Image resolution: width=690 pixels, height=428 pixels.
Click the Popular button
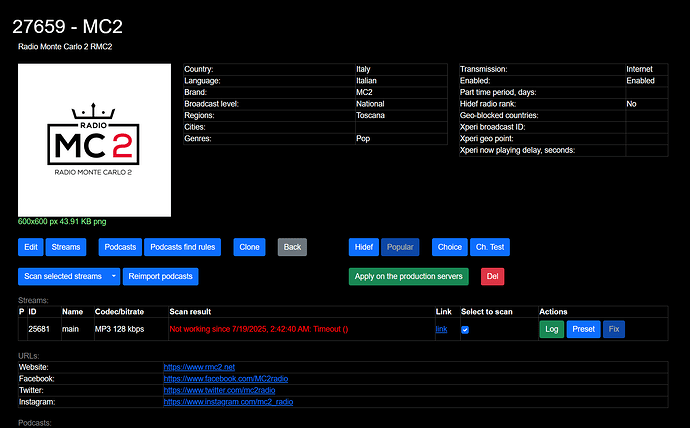[x=400, y=247]
